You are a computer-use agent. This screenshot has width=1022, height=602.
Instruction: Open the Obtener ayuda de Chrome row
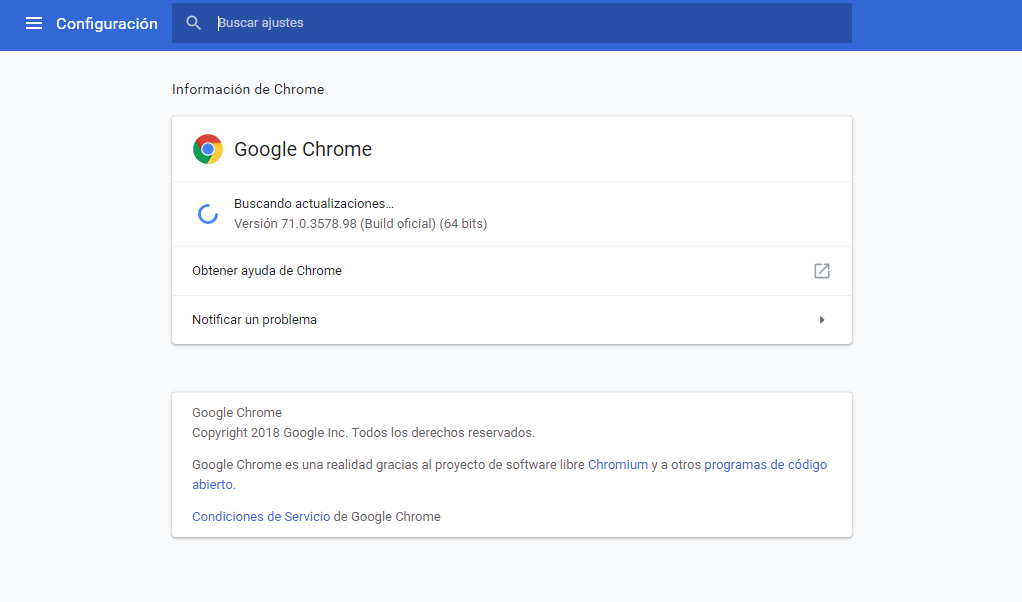pyautogui.click(x=267, y=271)
